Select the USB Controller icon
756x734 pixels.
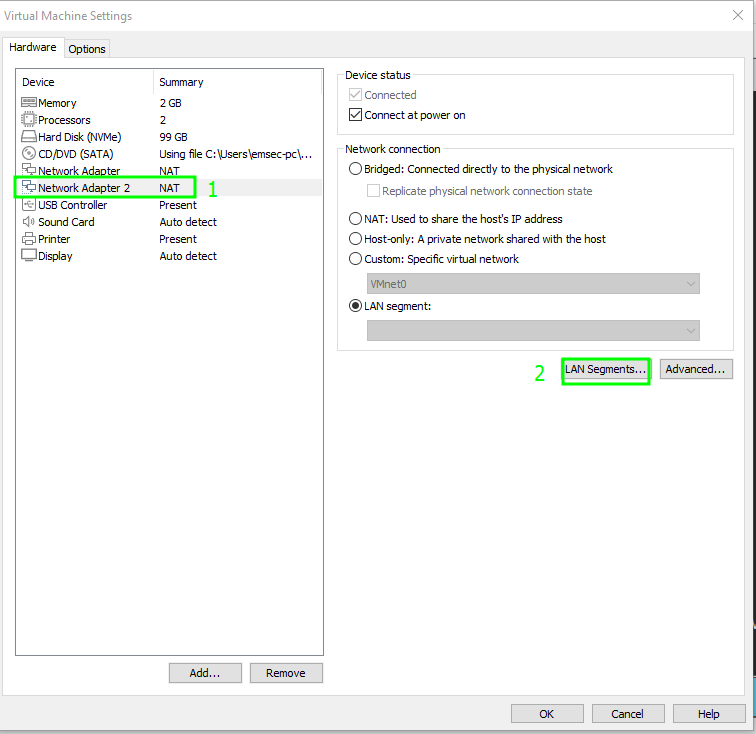29,205
